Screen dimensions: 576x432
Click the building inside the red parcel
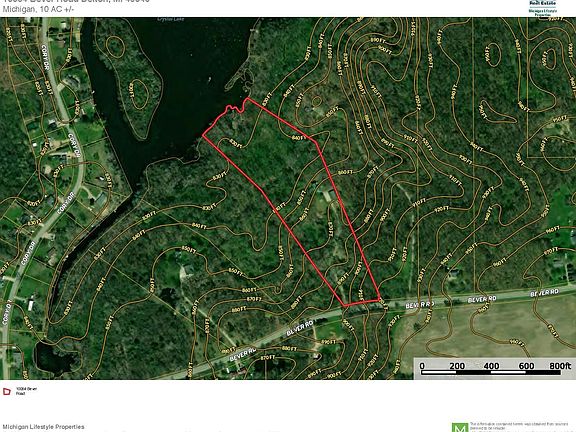328,194
